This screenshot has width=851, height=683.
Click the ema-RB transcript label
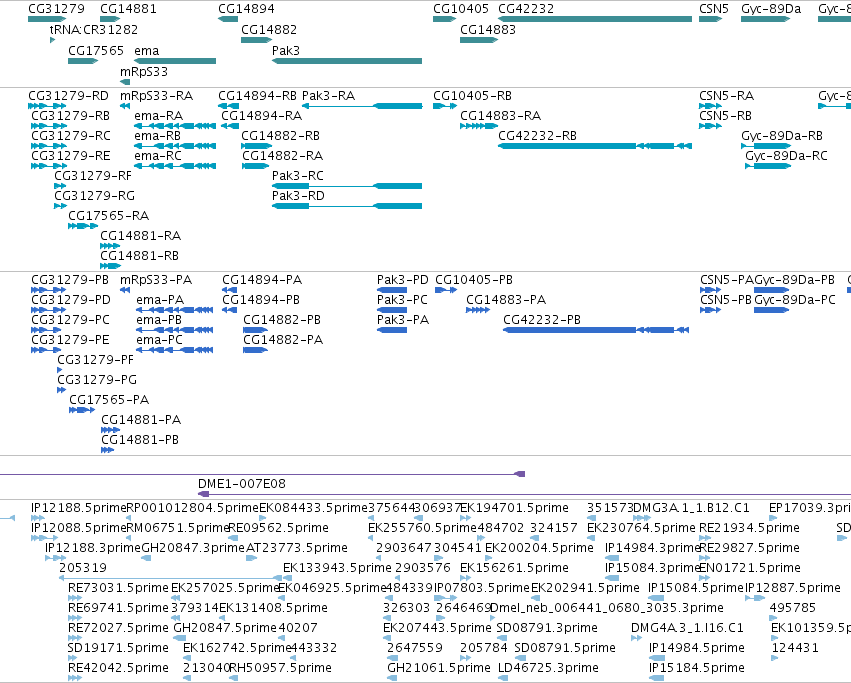click(x=157, y=135)
